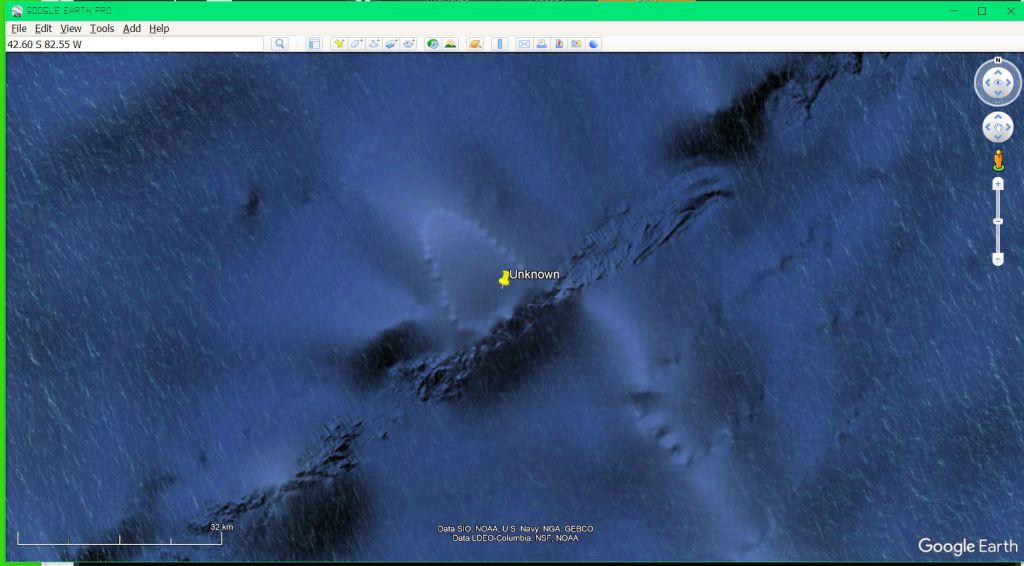Toggle the sidebar panel visibility

pos(313,44)
